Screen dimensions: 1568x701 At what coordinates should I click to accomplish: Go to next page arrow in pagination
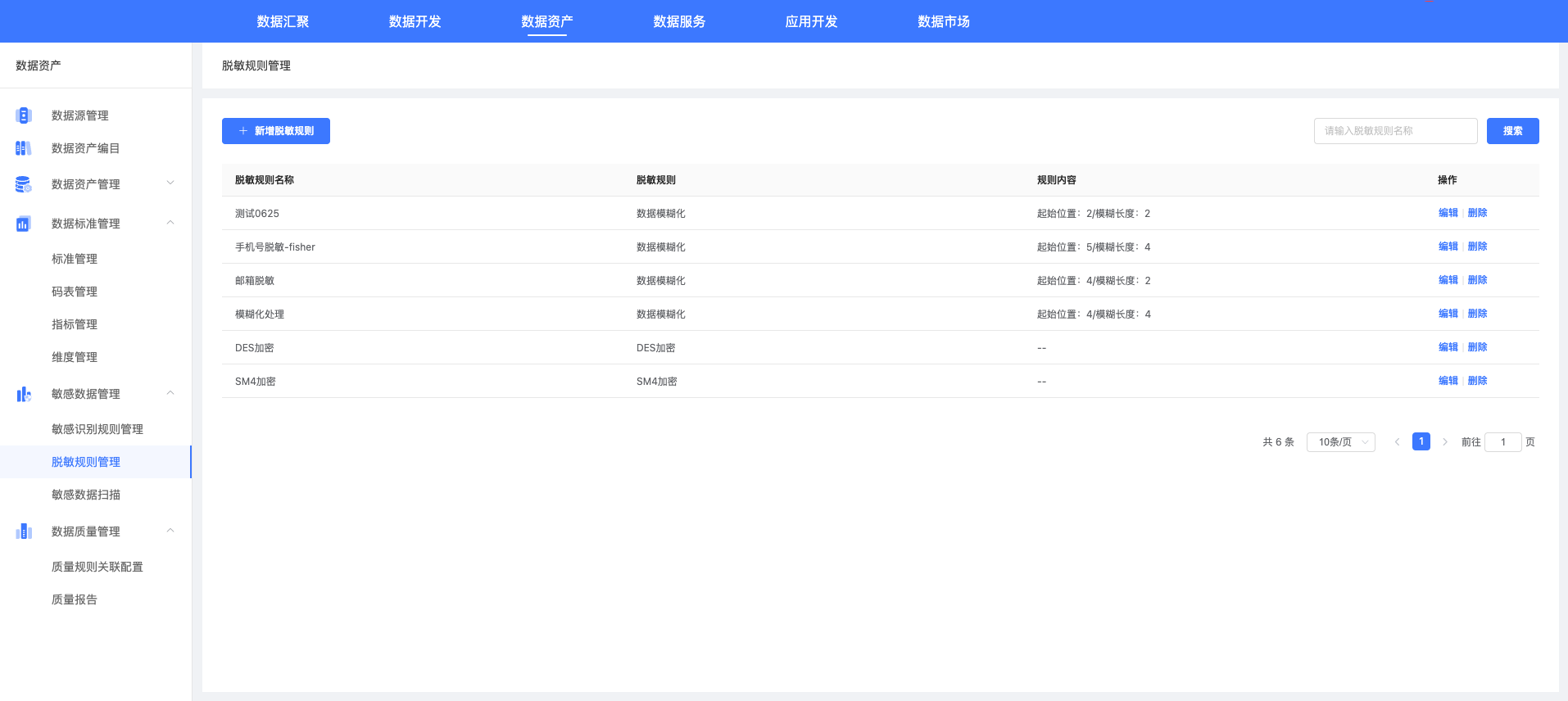(1445, 442)
